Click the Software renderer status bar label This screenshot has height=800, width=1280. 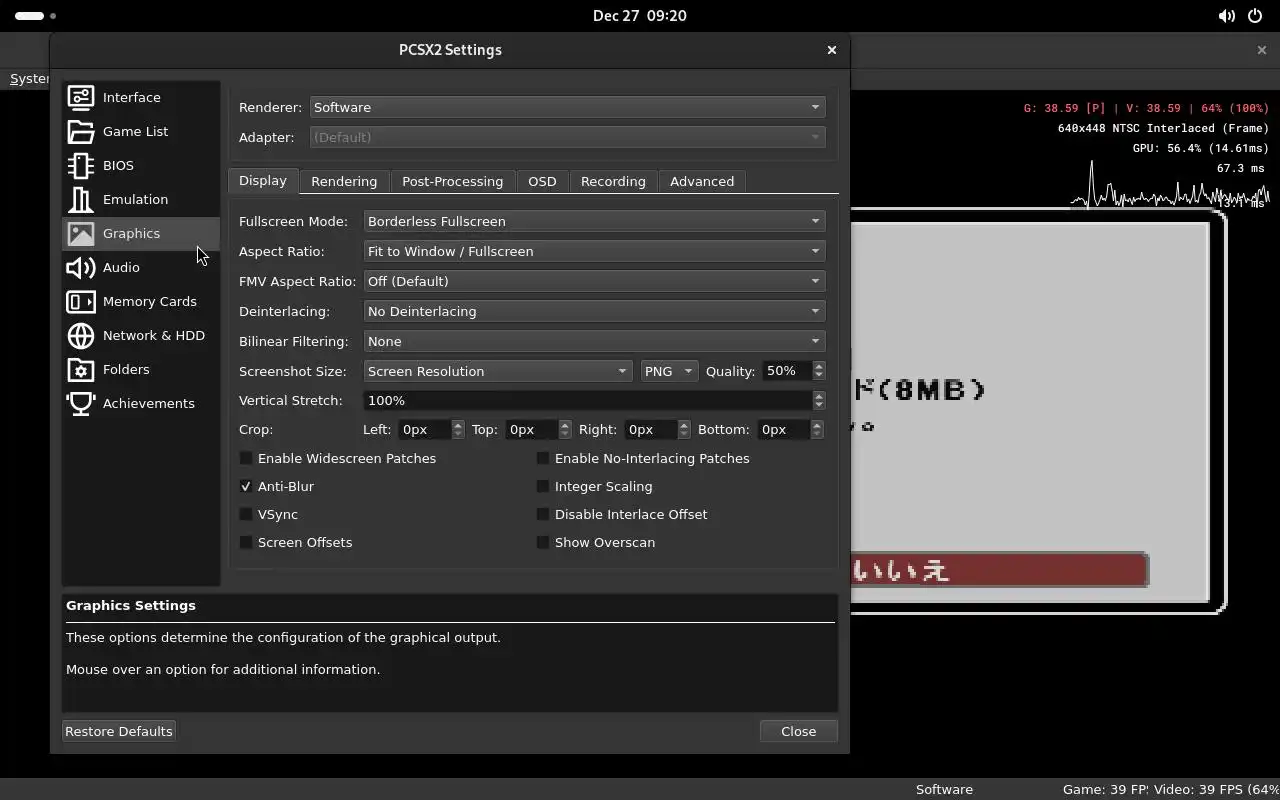coord(944,789)
